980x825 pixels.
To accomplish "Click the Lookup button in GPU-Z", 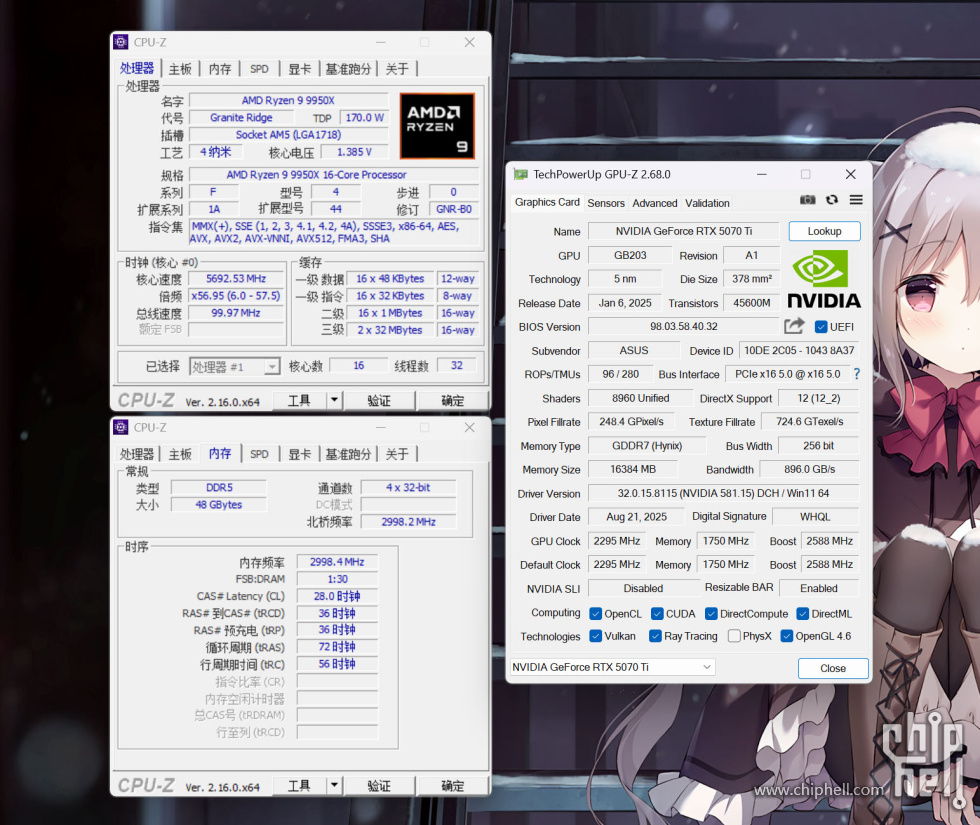I will point(824,231).
